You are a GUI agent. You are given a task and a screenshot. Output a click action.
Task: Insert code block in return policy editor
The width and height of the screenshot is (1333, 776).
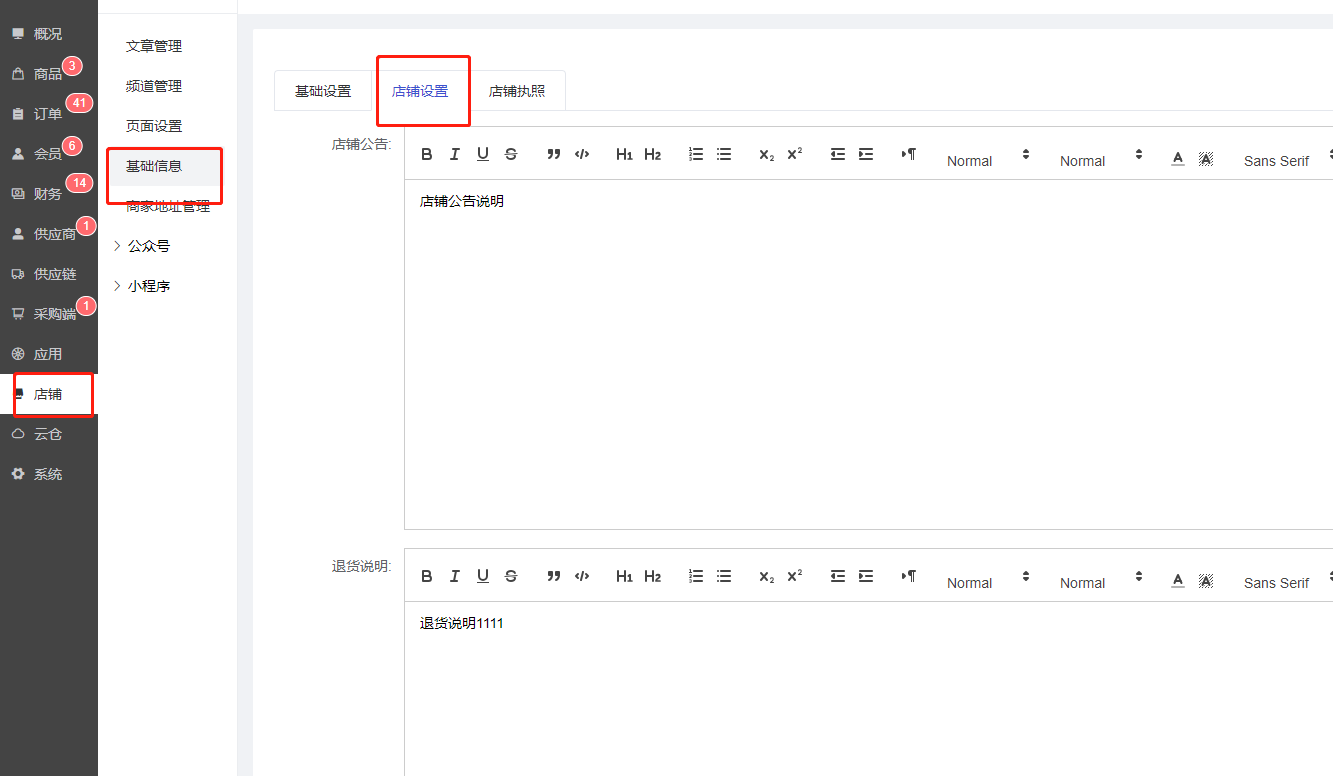pos(582,576)
